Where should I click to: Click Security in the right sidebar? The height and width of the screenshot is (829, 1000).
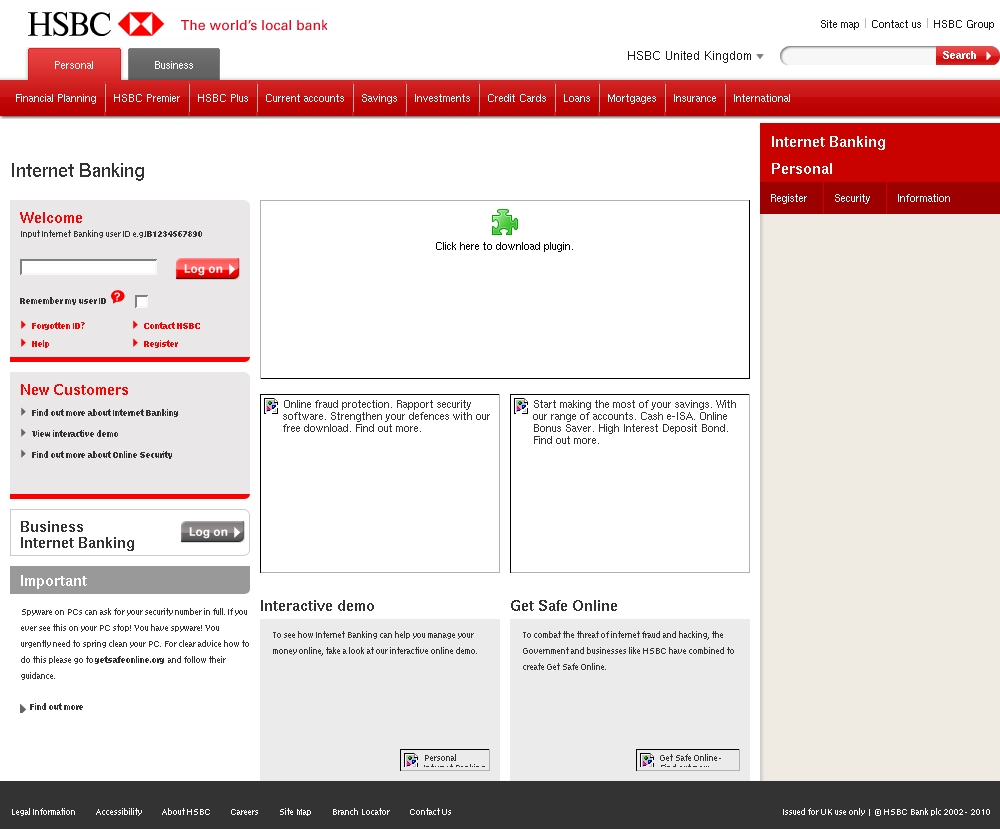click(x=852, y=198)
